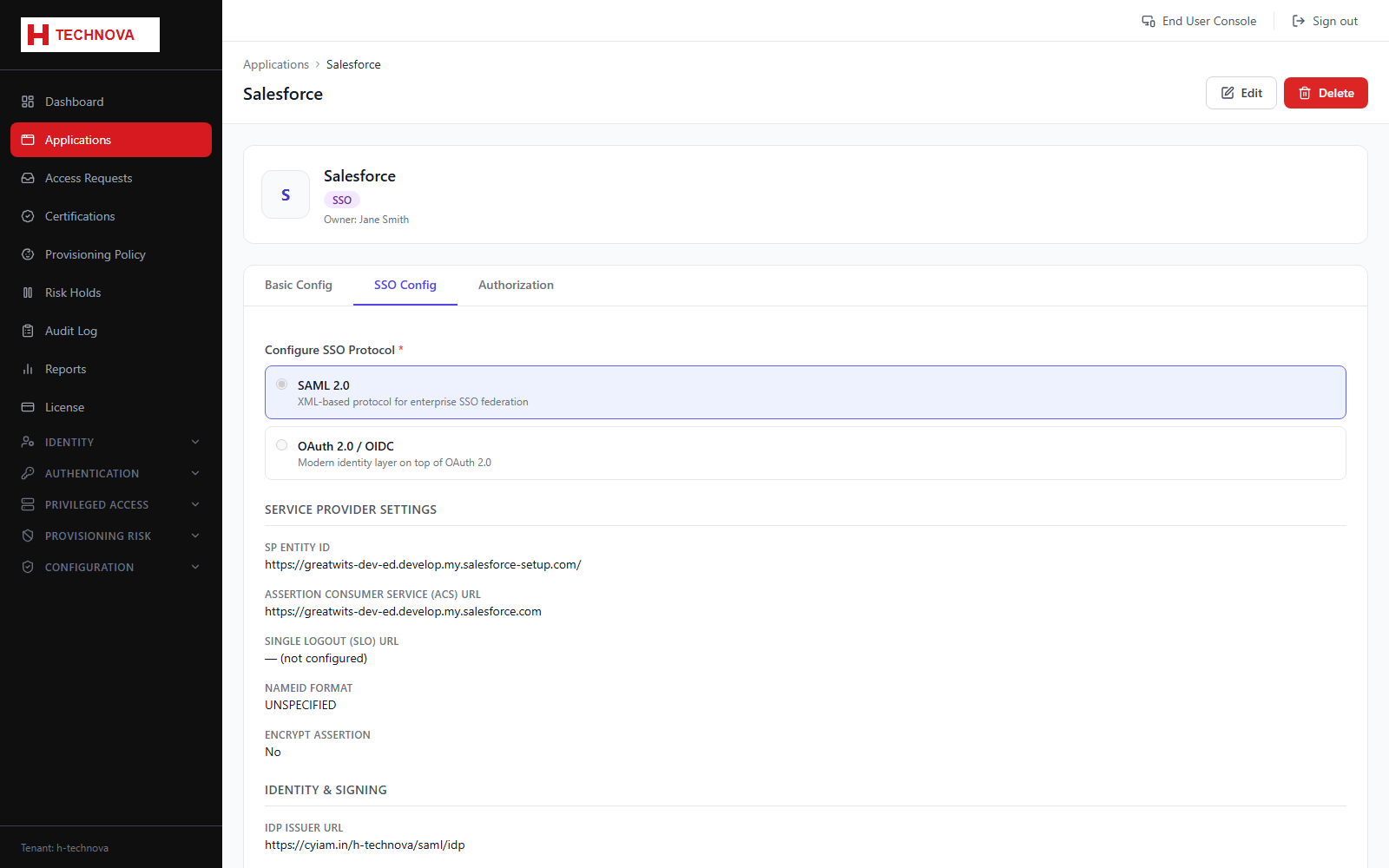This screenshot has height=868, width=1389.
Task: Expand the Authentication section chevron
Action: click(x=195, y=473)
